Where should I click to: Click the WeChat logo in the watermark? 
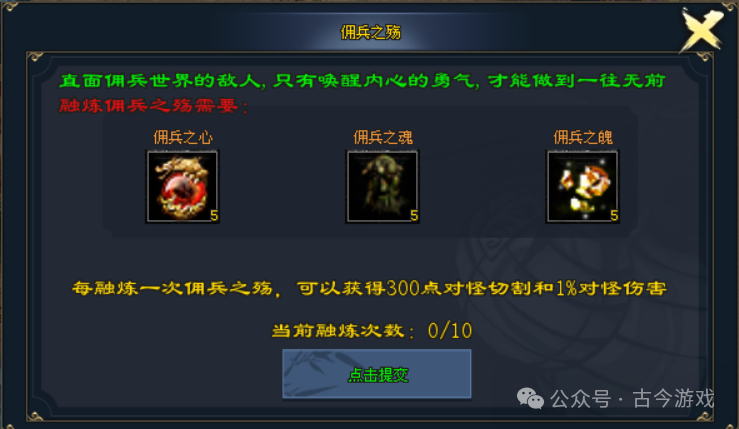[x=530, y=399]
